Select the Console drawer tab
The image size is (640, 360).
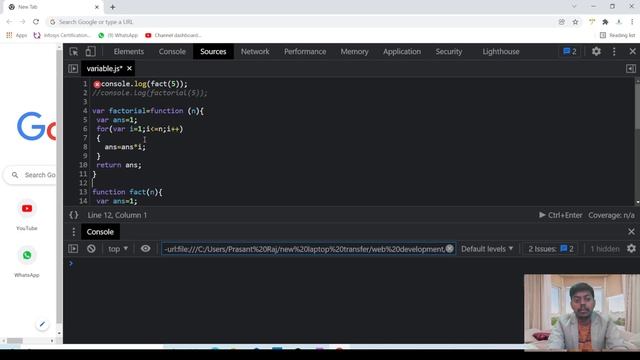point(100,232)
